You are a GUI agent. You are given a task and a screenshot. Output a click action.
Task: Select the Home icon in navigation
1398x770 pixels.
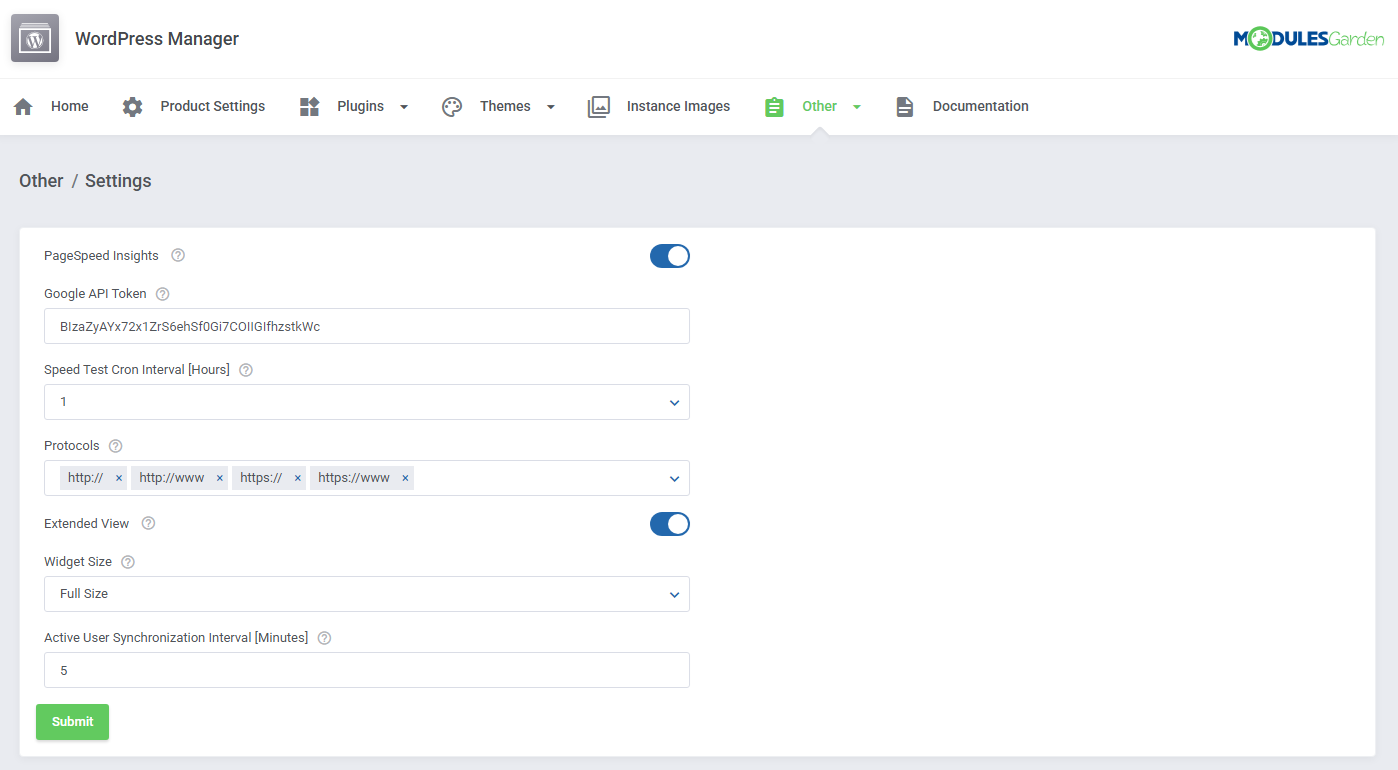click(22, 106)
